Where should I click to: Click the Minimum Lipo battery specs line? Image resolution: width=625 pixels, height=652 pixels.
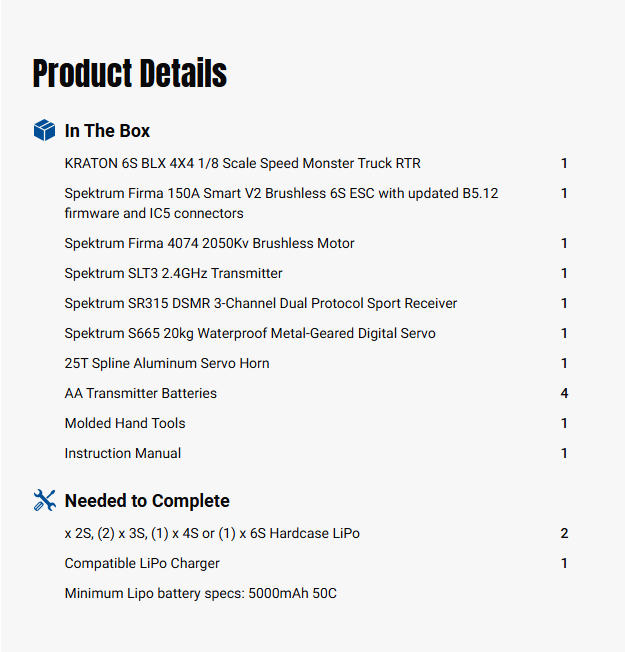click(201, 593)
